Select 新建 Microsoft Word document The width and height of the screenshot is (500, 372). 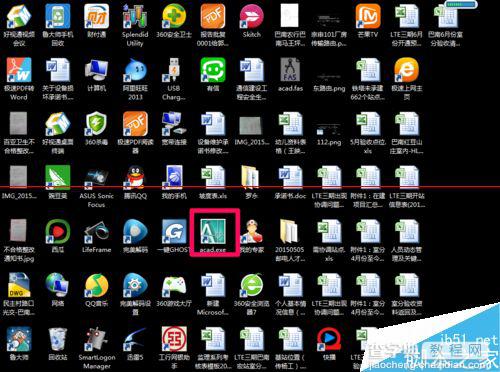pos(213,285)
